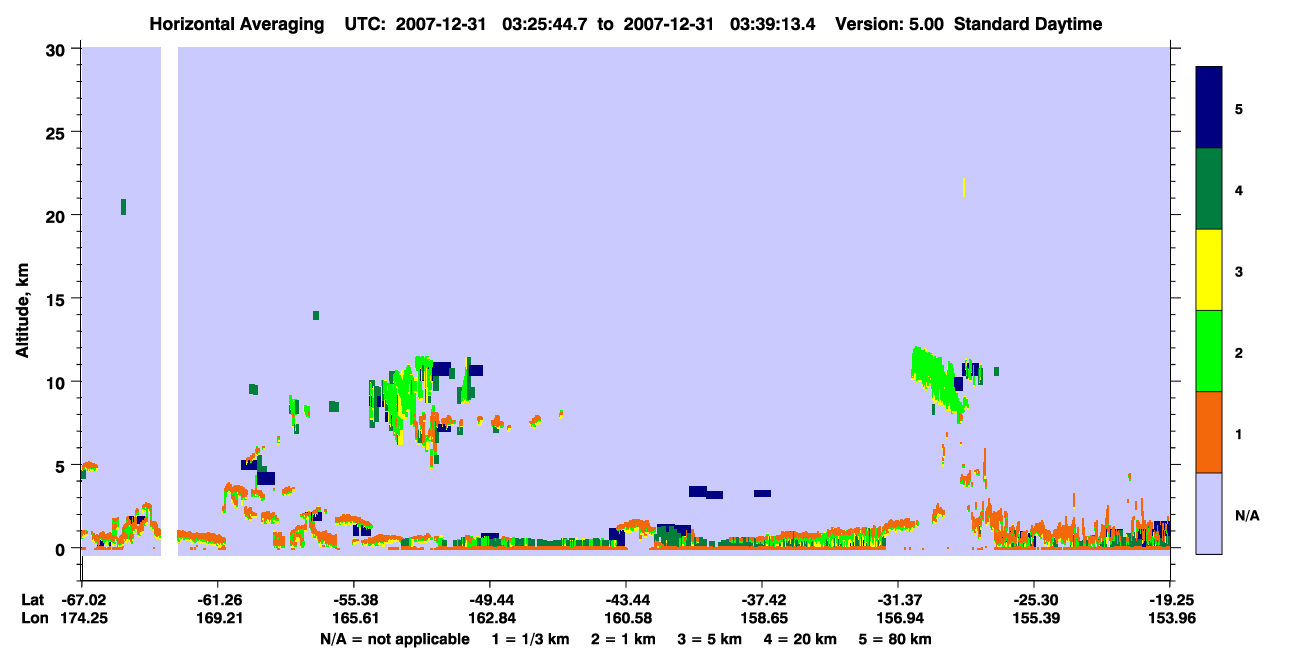Click longitude value '174.25'

tap(82, 618)
